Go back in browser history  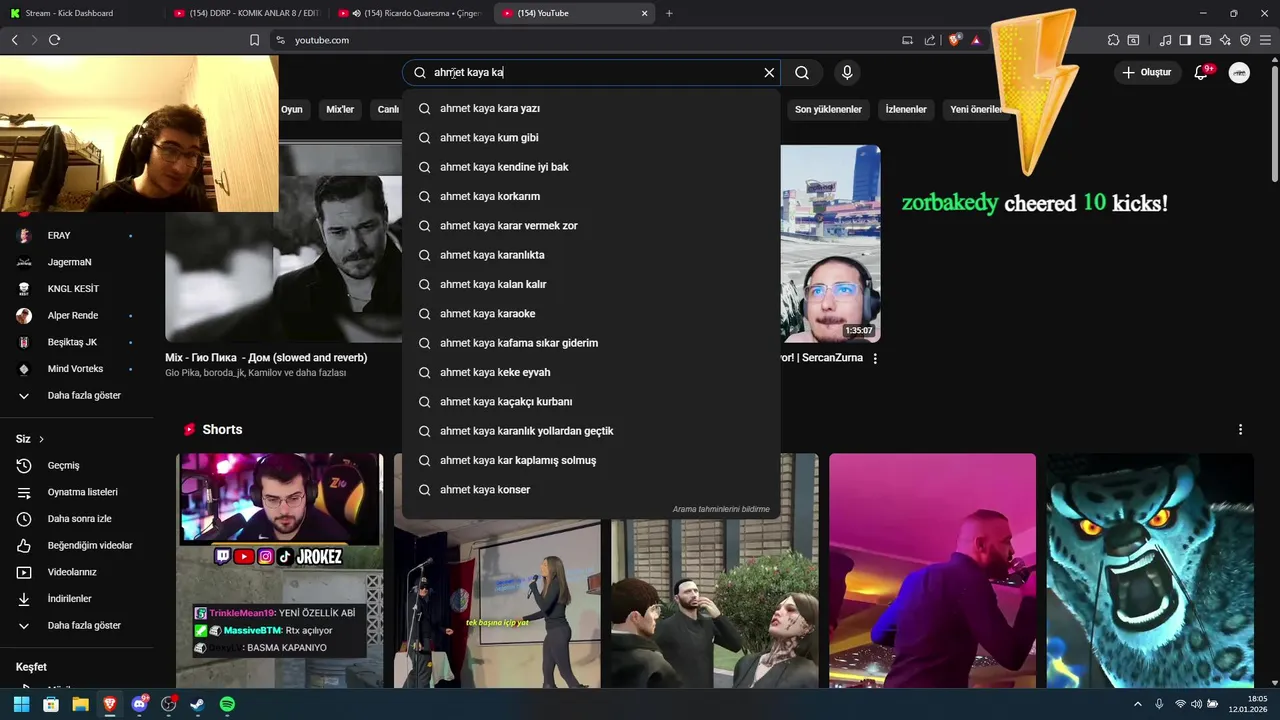(x=14, y=40)
